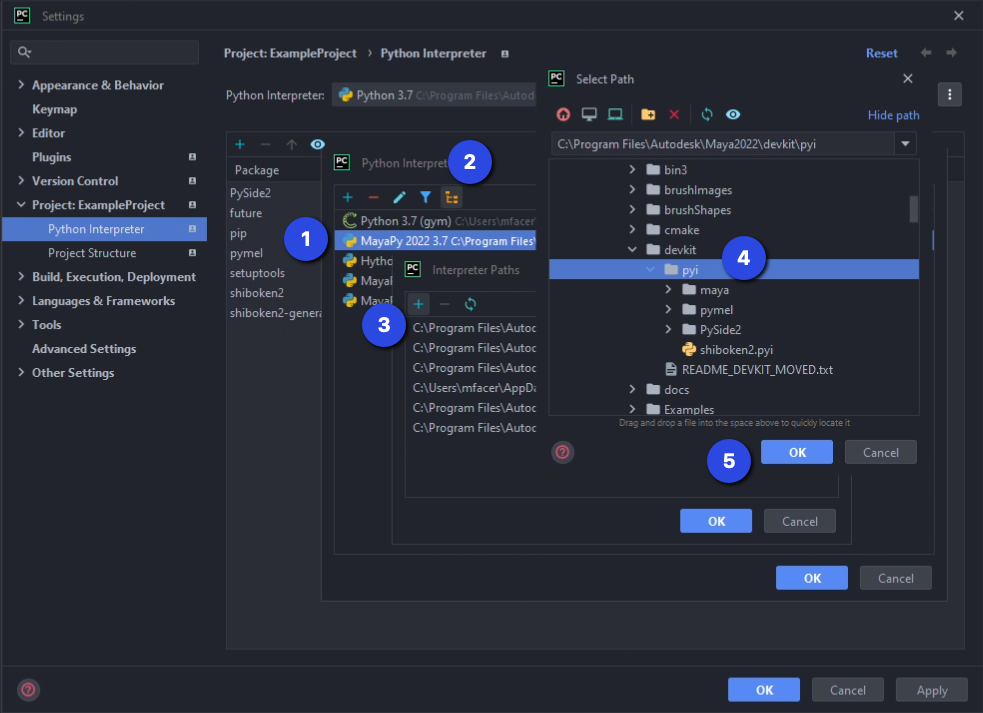Click the settings search field

(x=104, y=51)
